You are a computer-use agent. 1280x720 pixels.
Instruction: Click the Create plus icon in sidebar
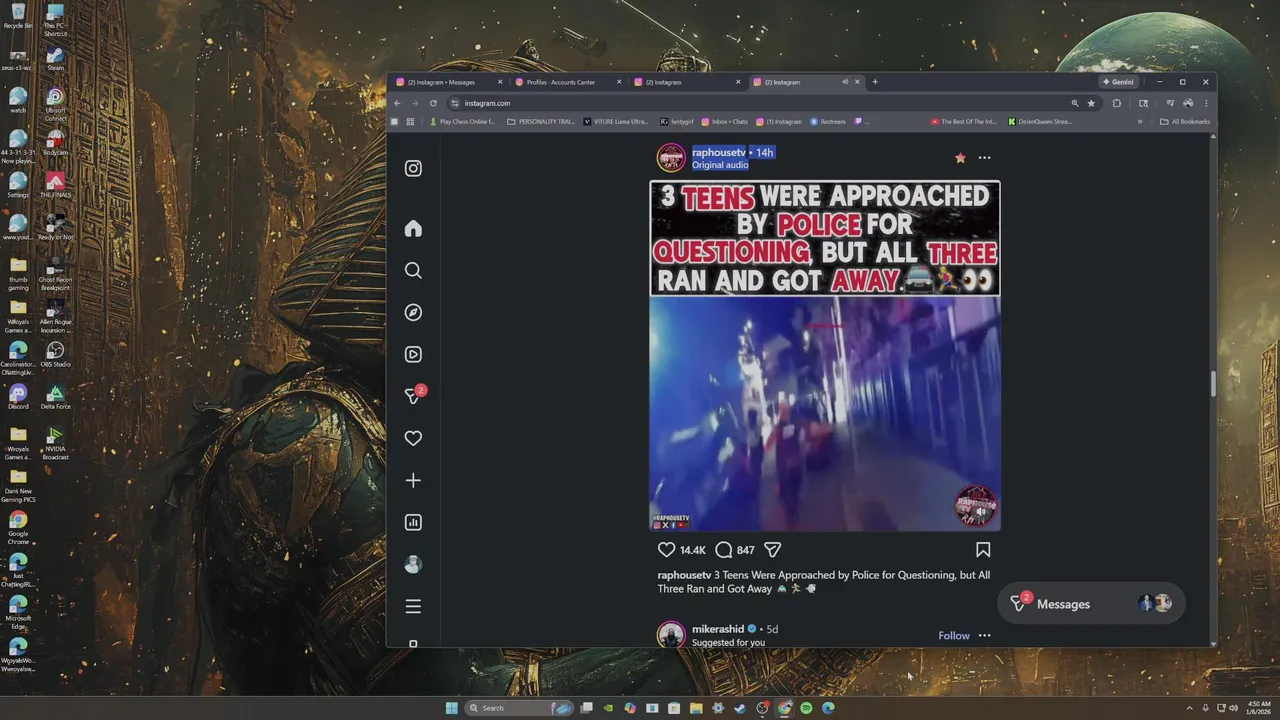(413, 480)
